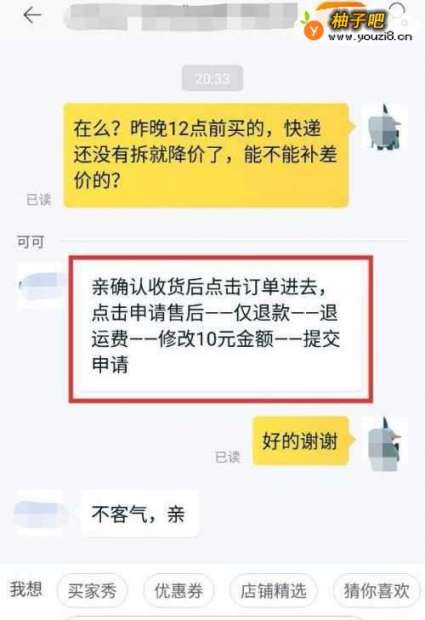Tap the seller's blurred avatar beside refund instructions
The height and width of the screenshot is (620, 425).
point(40,284)
